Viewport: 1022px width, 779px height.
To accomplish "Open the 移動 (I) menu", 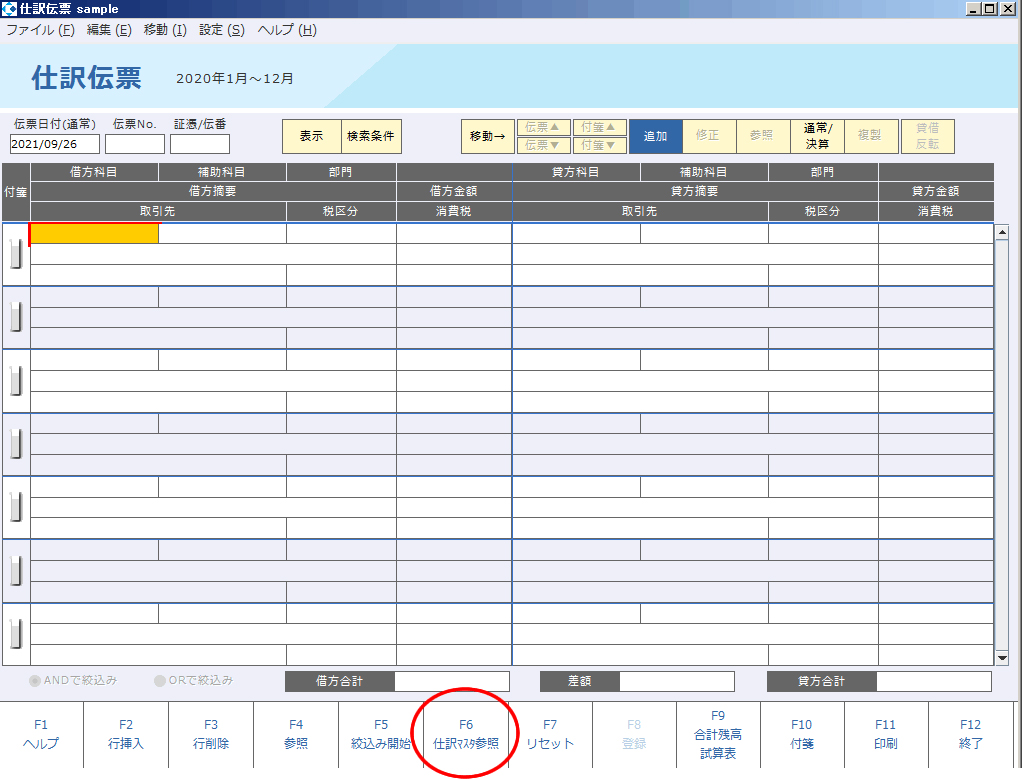I will [165, 30].
